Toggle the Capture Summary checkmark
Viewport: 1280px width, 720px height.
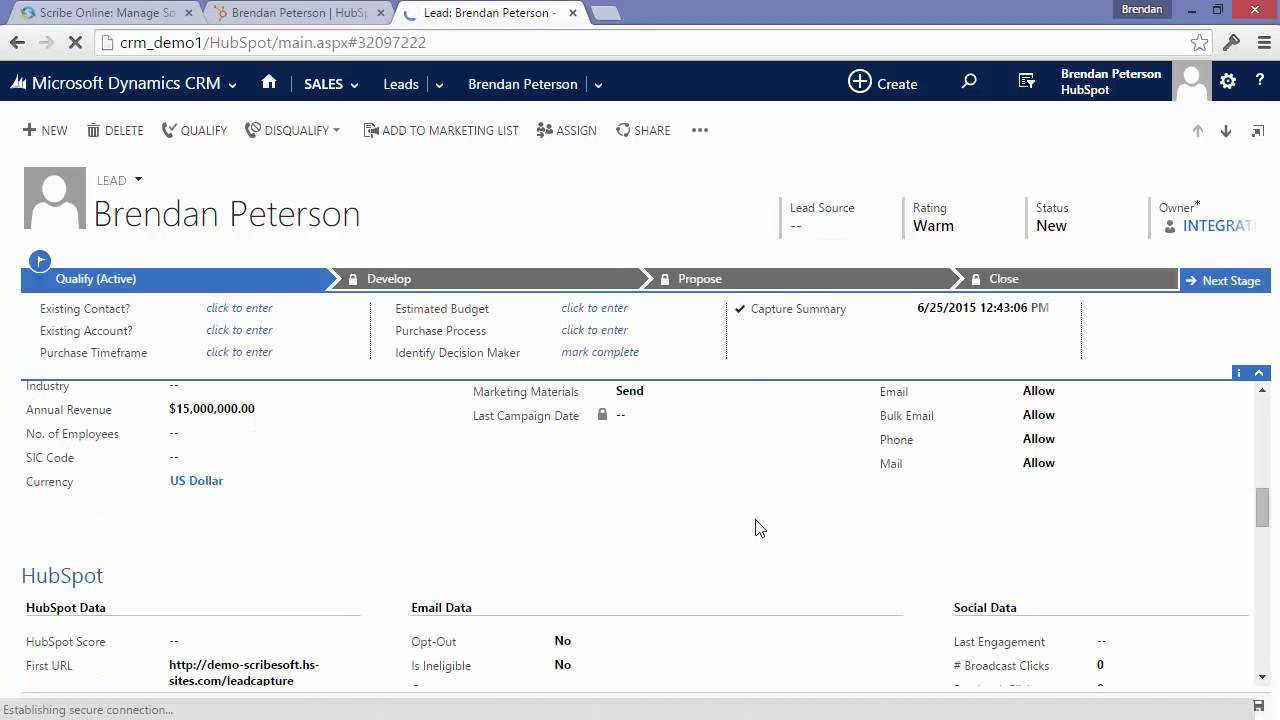[x=740, y=309]
